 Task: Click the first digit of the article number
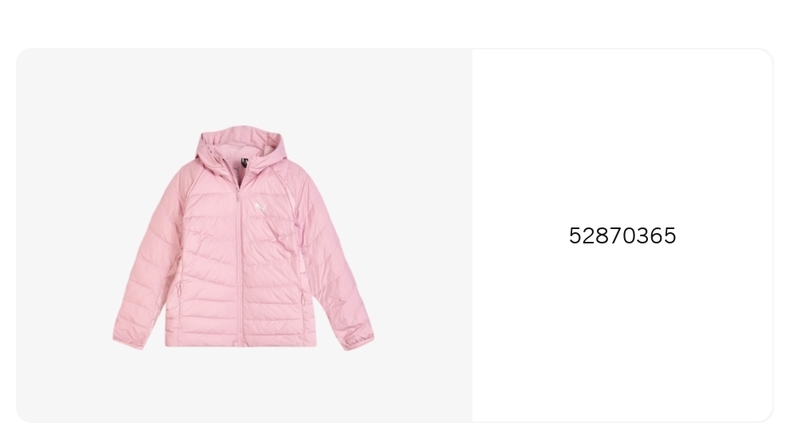(575, 236)
